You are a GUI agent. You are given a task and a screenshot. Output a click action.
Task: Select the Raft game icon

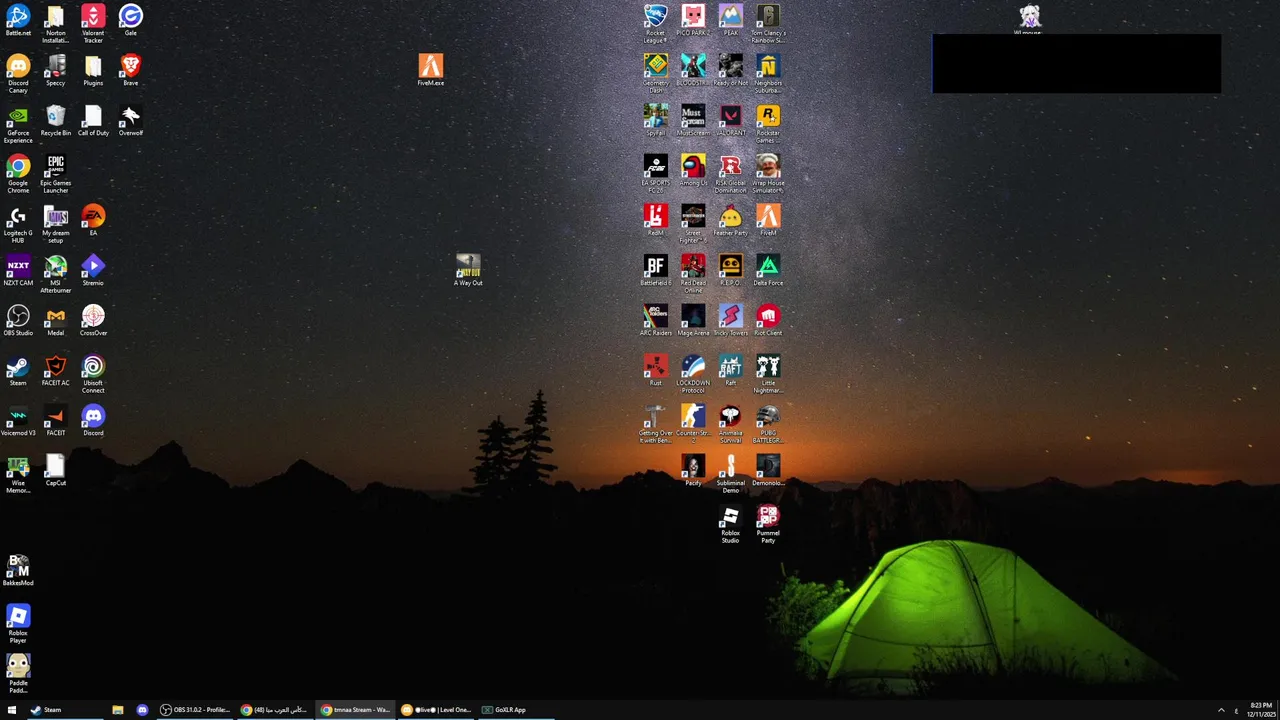coord(730,370)
